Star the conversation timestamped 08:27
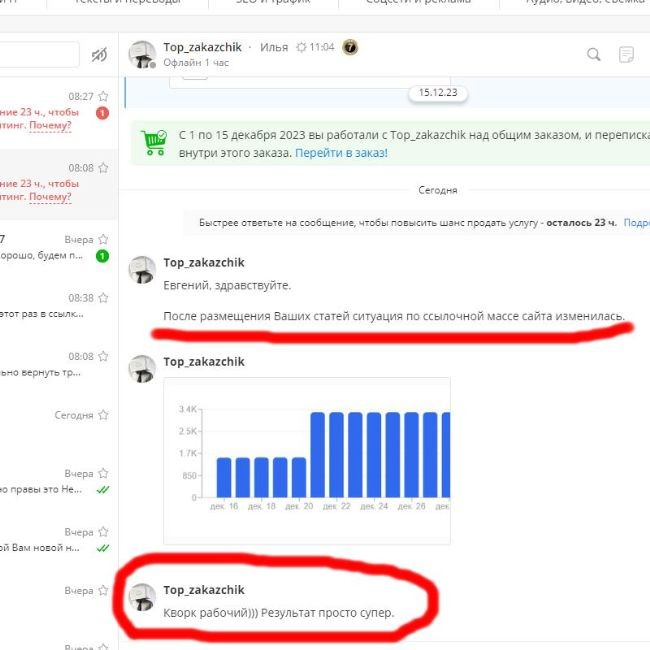This screenshot has height=650, width=650. coord(102,97)
